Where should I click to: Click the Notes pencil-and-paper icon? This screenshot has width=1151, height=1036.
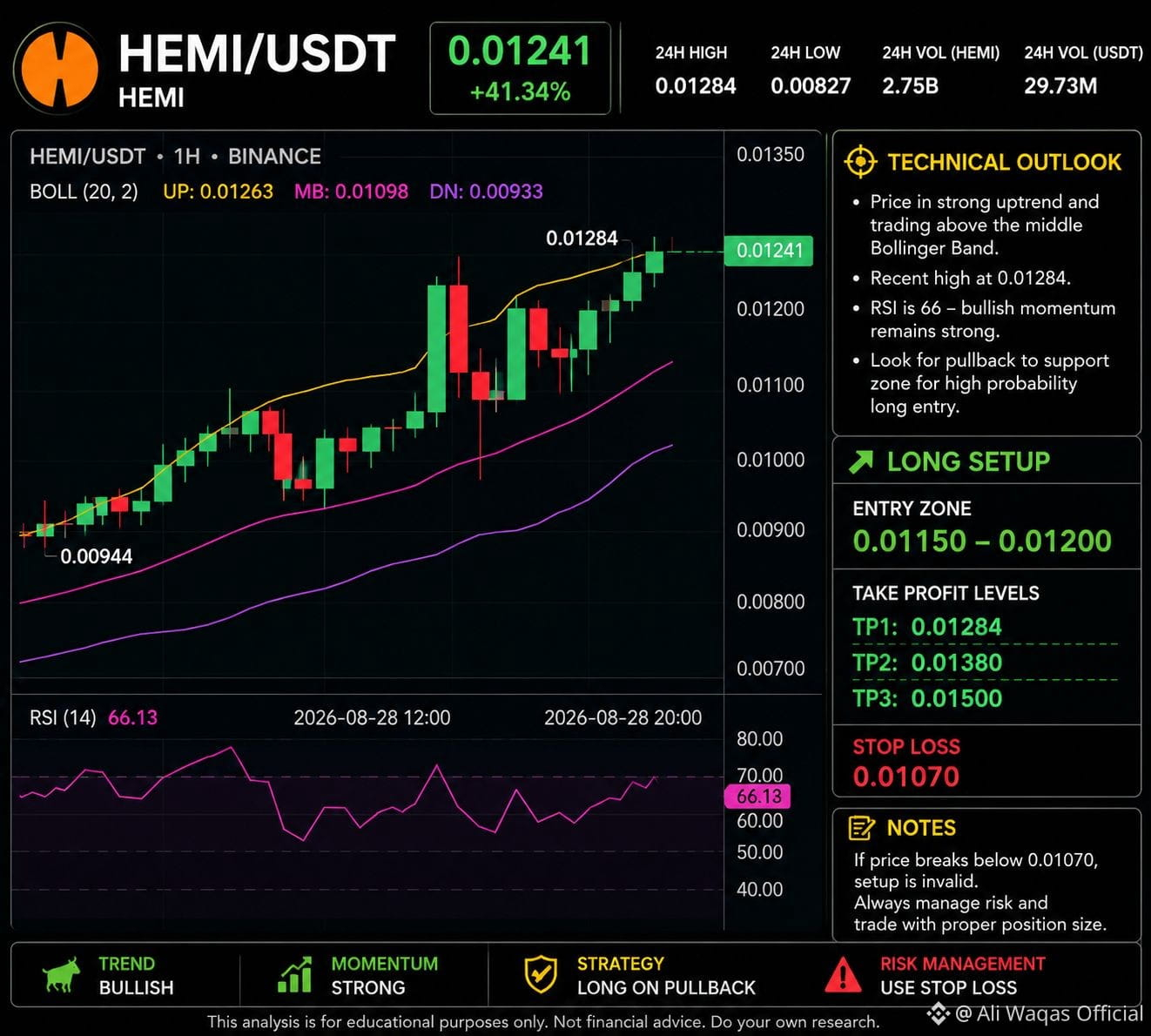click(861, 828)
